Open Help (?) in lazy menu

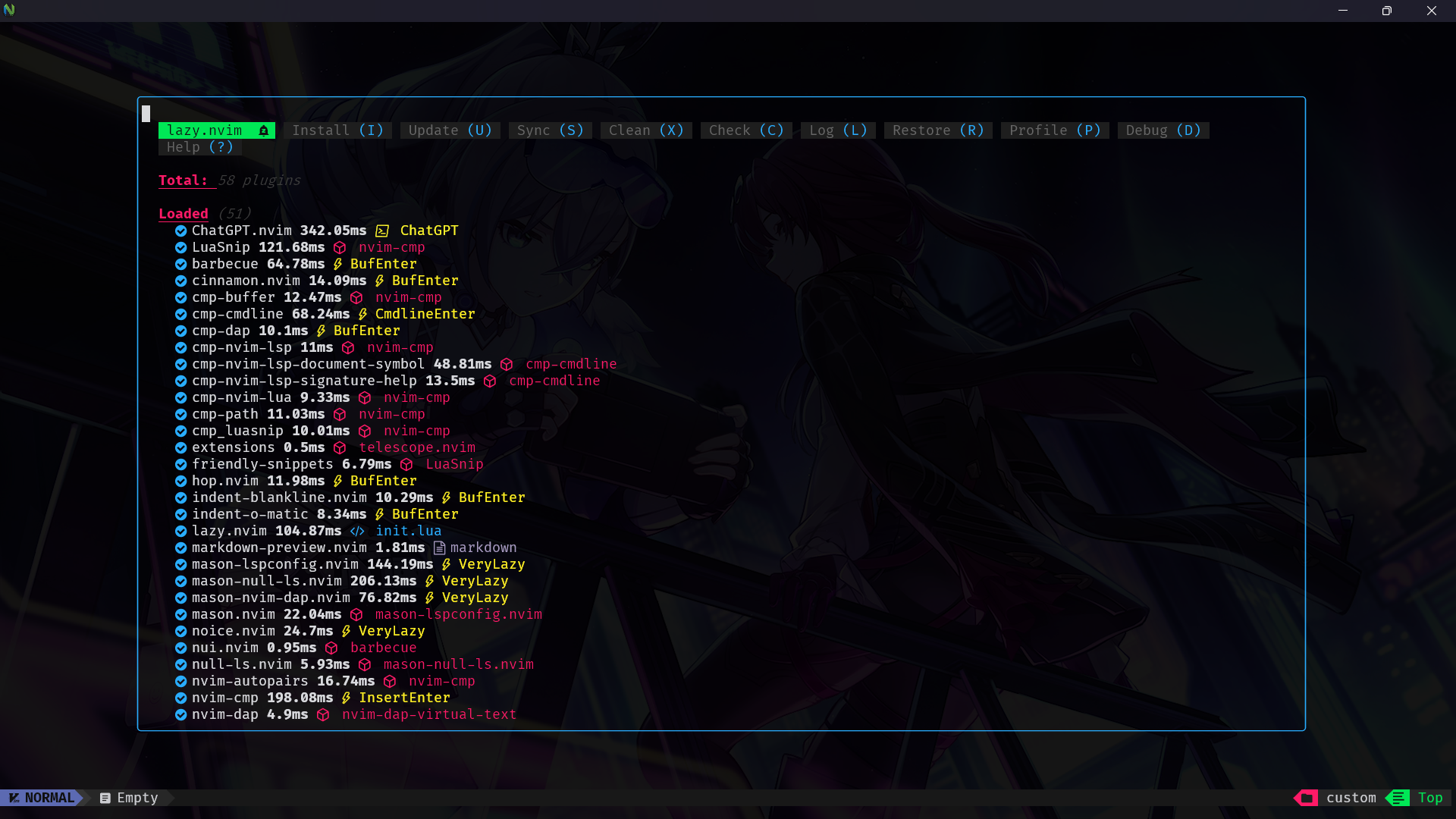pyautogui.click(x=199, y=147)
